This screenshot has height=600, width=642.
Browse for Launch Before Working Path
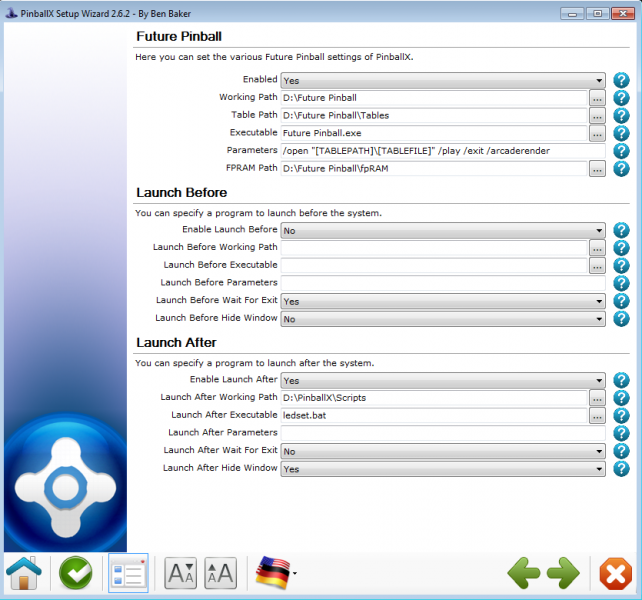[597, 248]
